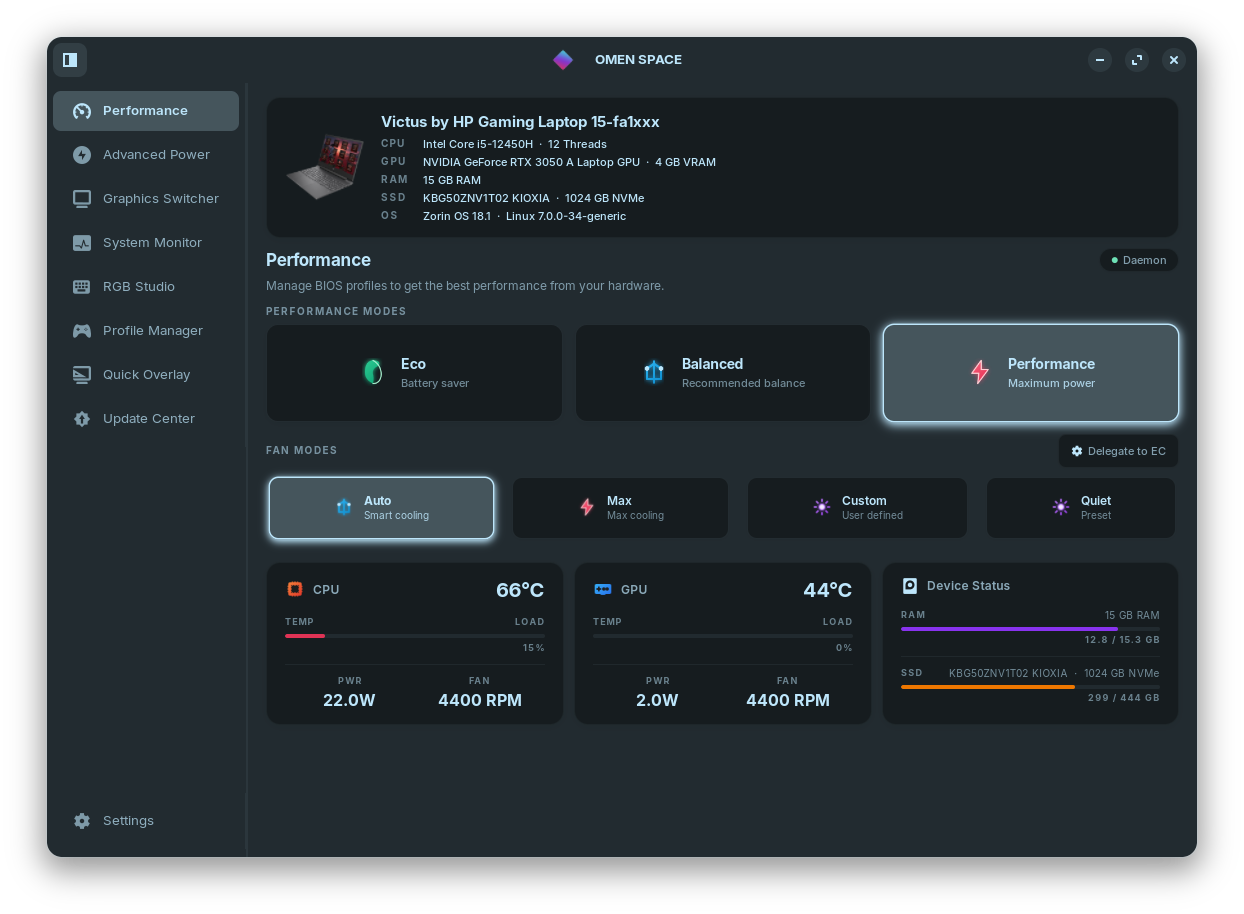Click the Intel Core i5-12450H text

click(x=478, y=144)
